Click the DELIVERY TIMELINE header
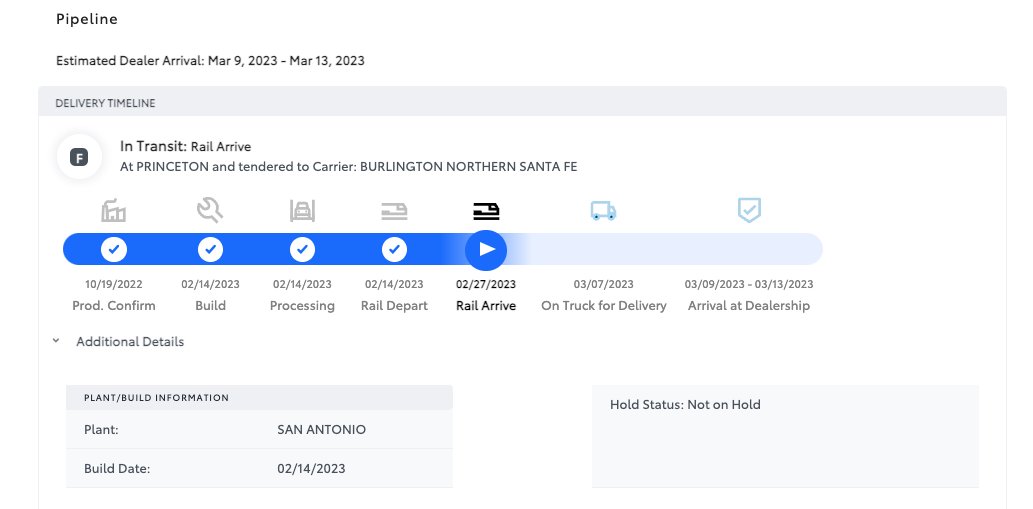1033x509 pixels. tap(105, 103)
